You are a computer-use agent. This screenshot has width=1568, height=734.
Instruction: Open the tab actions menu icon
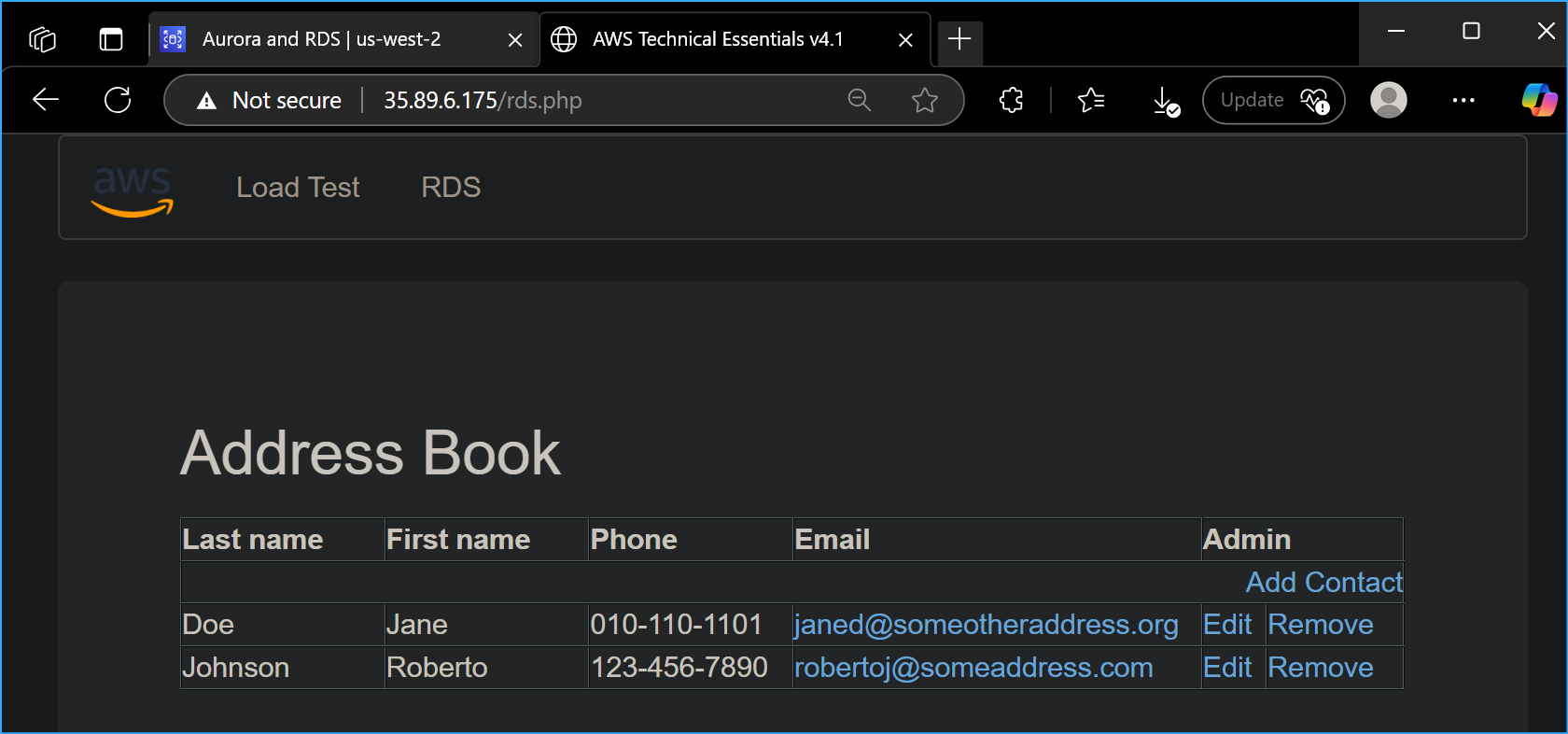pyautogui.click(x=111, y=39)
